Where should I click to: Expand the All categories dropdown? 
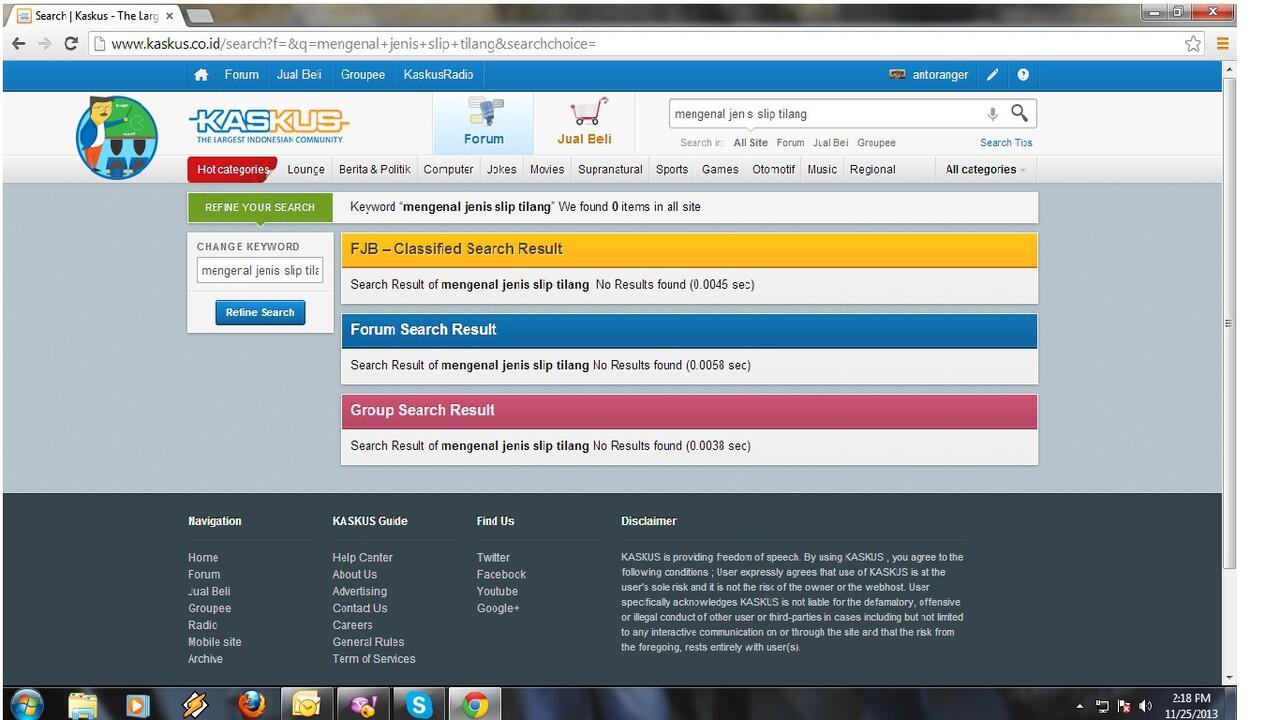[985, 170]
